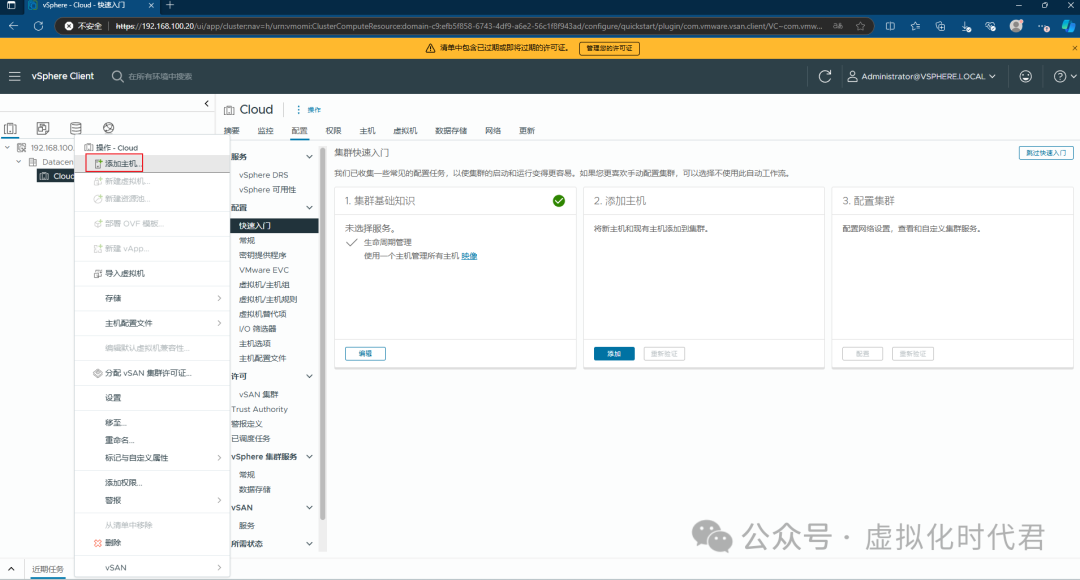Collapse the 192.168.100 vCenter tree node
1080x580 pixels.
point(8,147)
